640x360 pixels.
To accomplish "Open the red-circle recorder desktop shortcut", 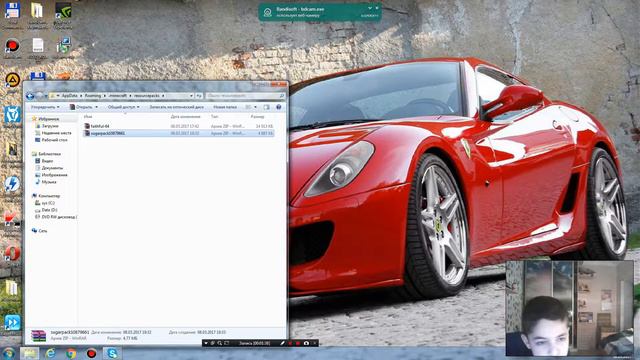I will (12, 46).
